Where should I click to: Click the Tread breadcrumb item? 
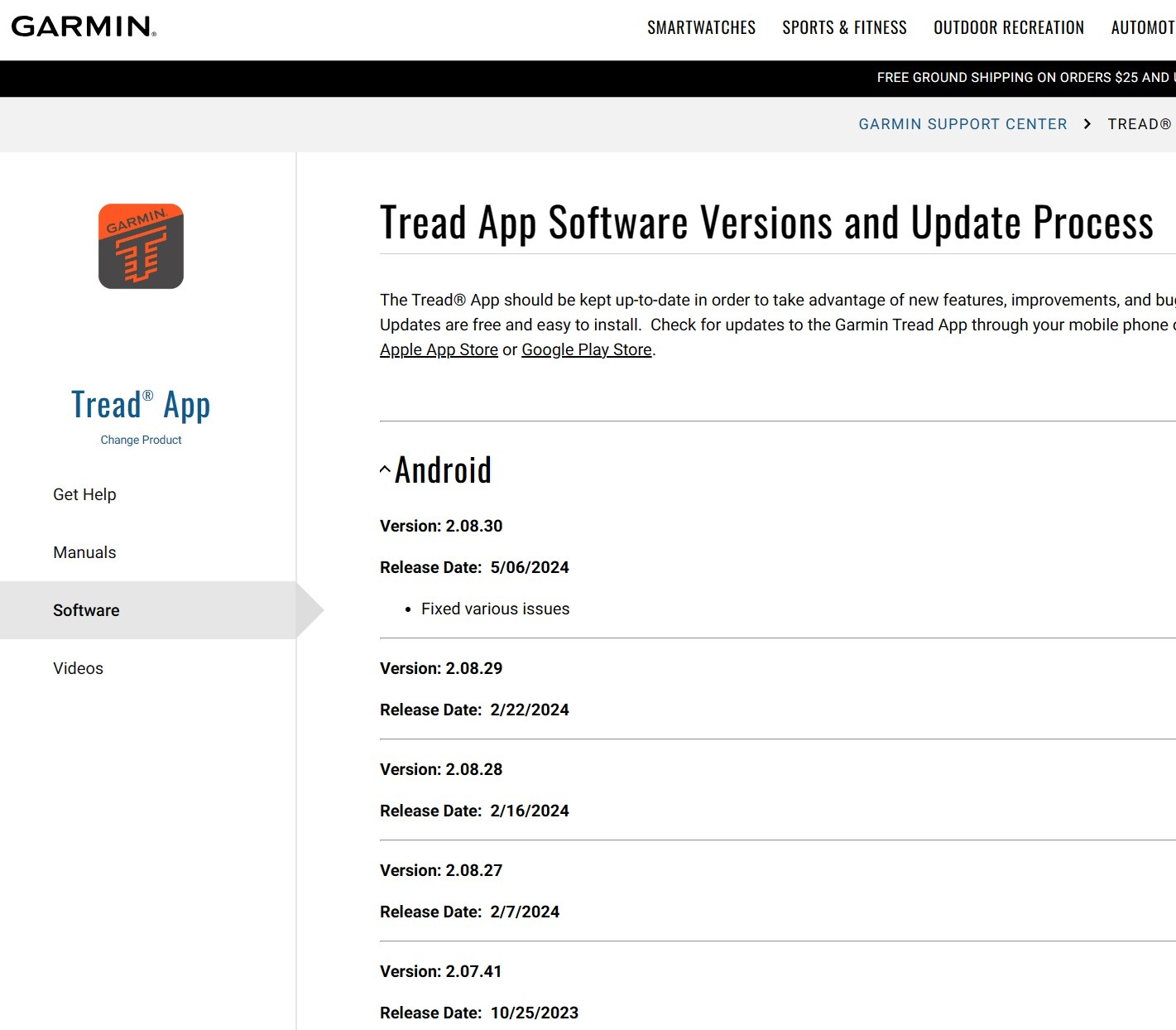[x=1140, y=124]
